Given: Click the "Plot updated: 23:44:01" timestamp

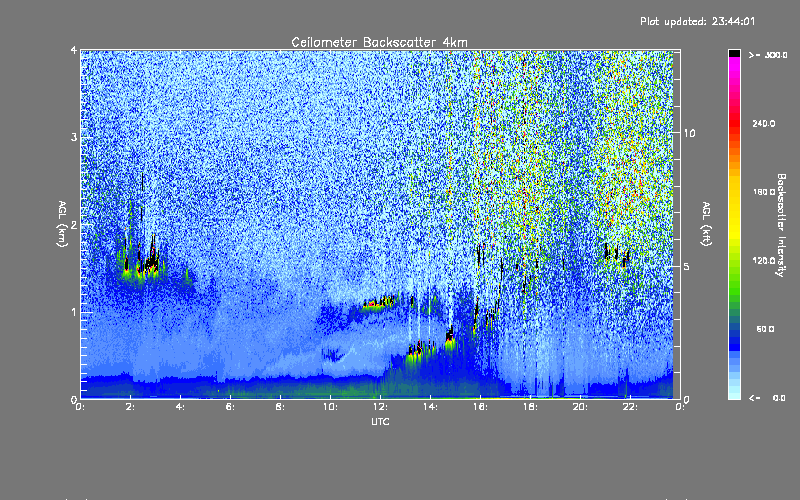Looking at the screenshot, I should [697, 21].
